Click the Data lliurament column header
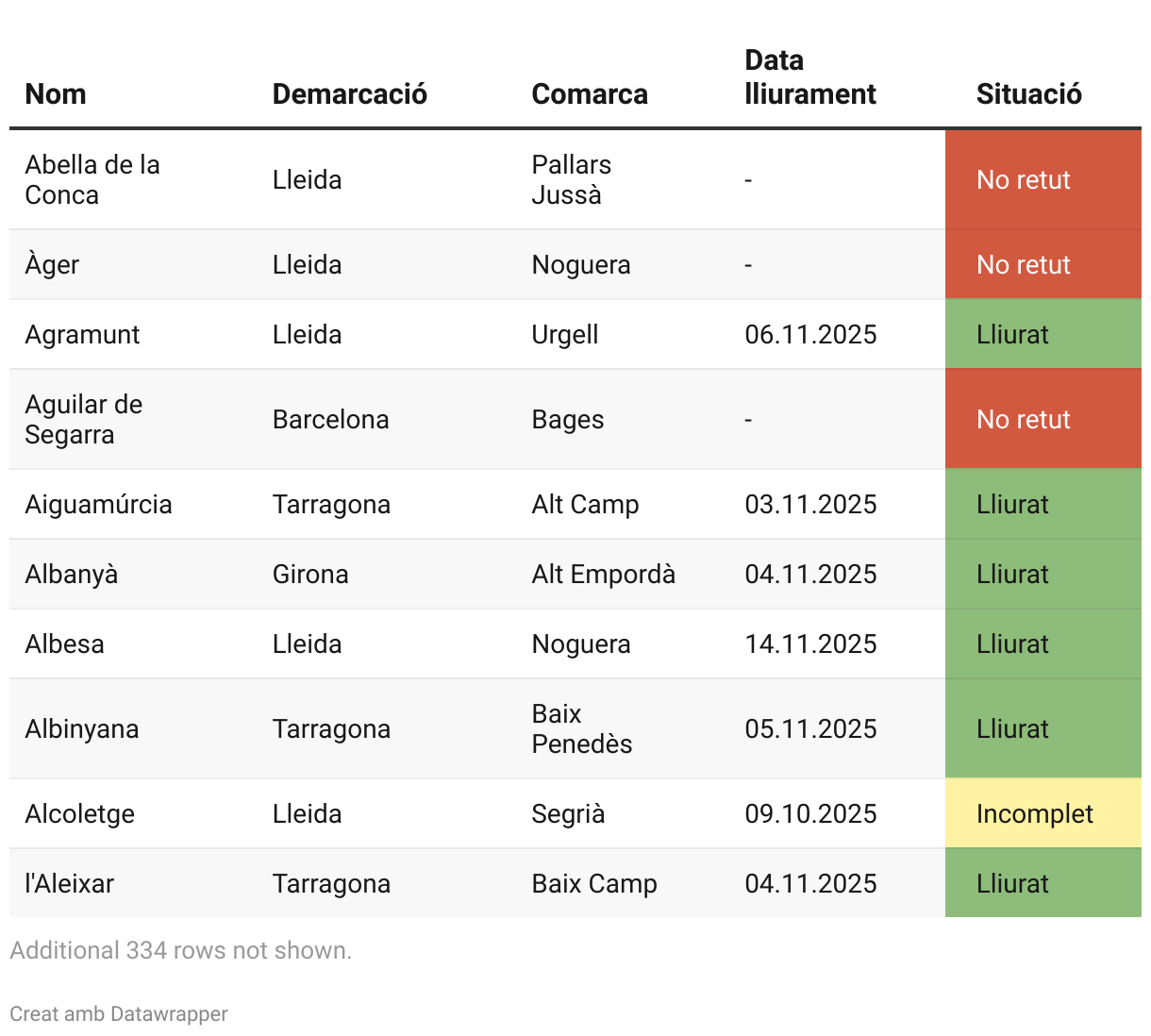This screenshot has height=1036, width=1151. [x=809, y=77]
